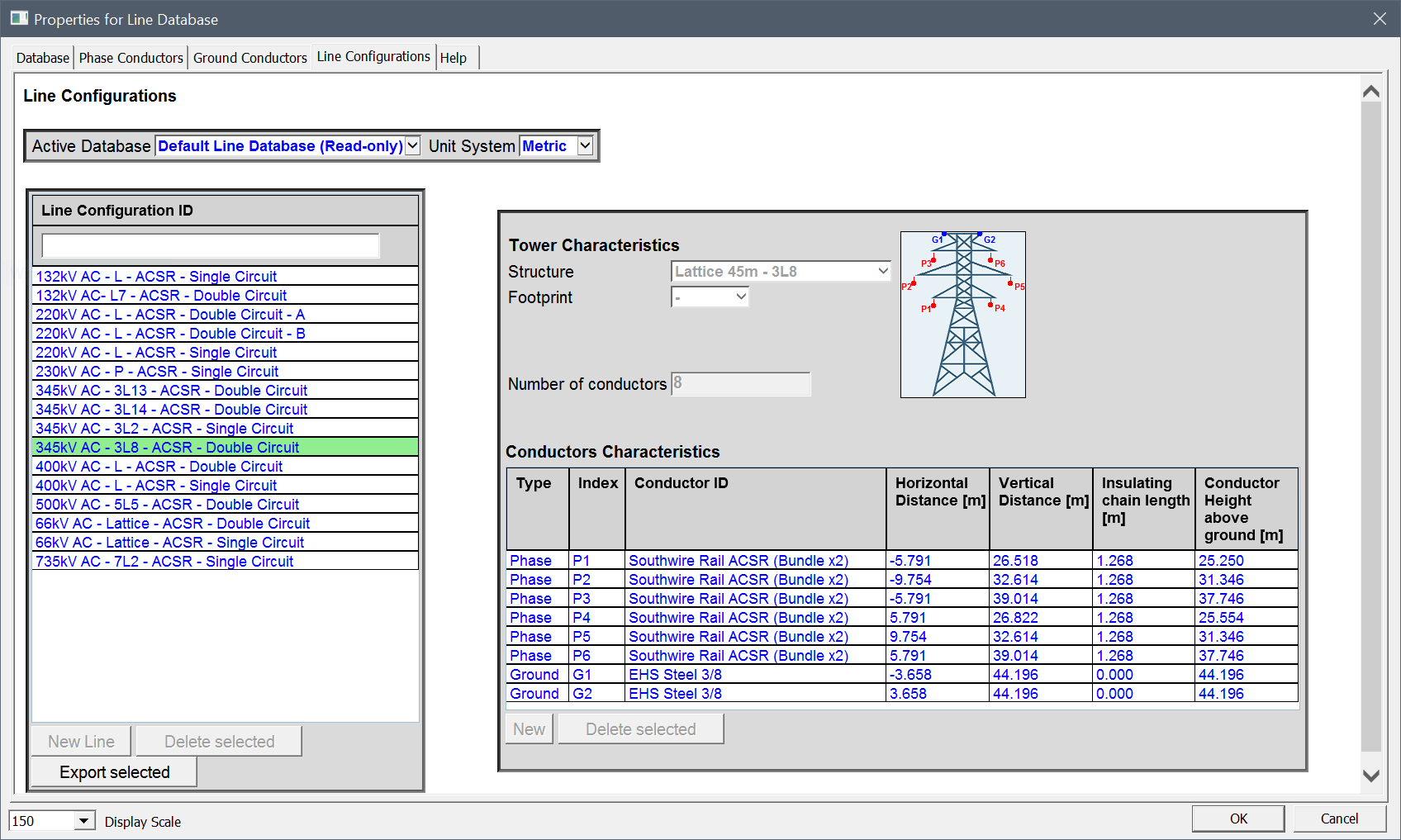Switch to the Phase Conductors tab

coord(131,57)
